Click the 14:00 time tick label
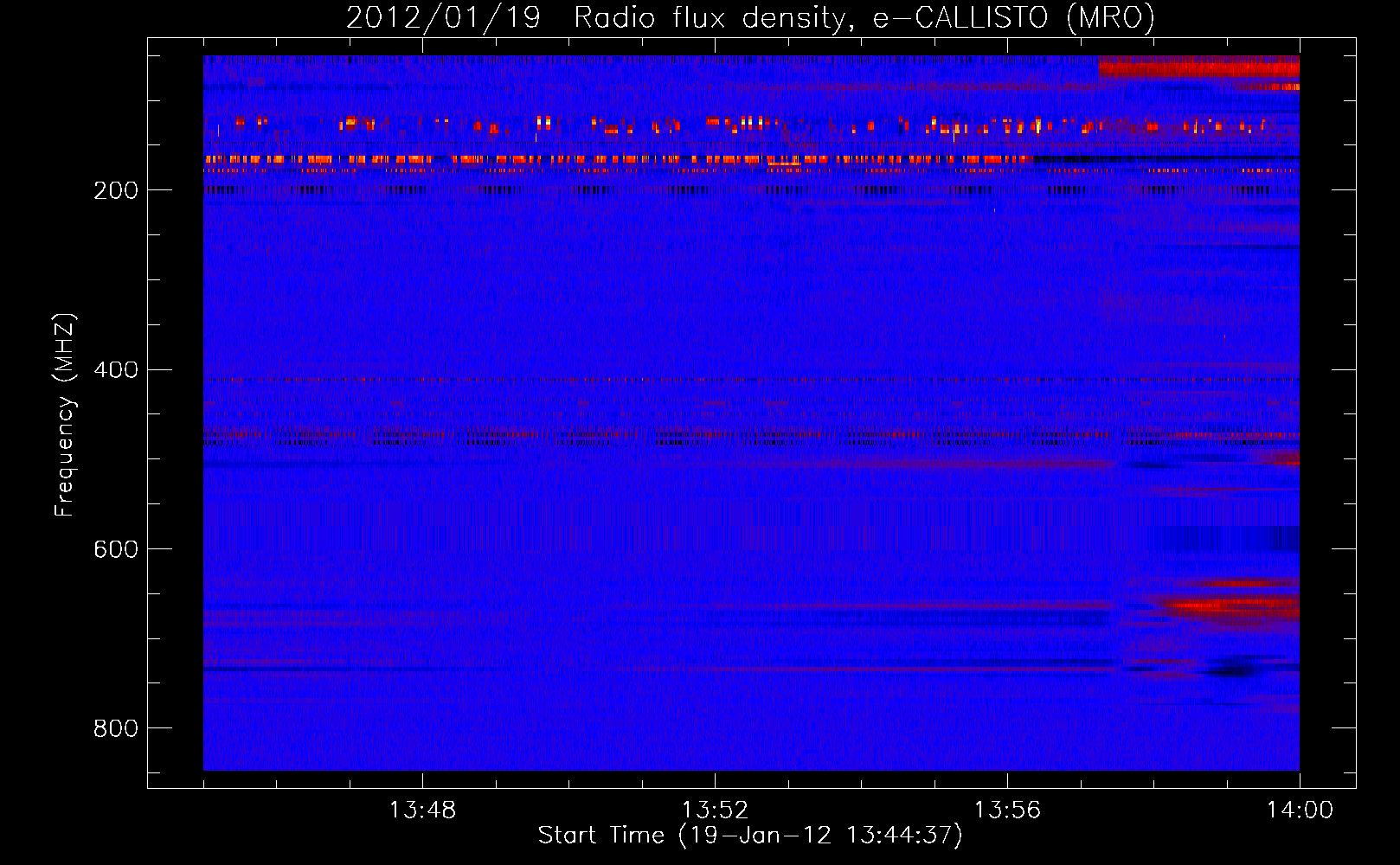The width and height of the screenshot is (1400, 865). click(1300, 811)
